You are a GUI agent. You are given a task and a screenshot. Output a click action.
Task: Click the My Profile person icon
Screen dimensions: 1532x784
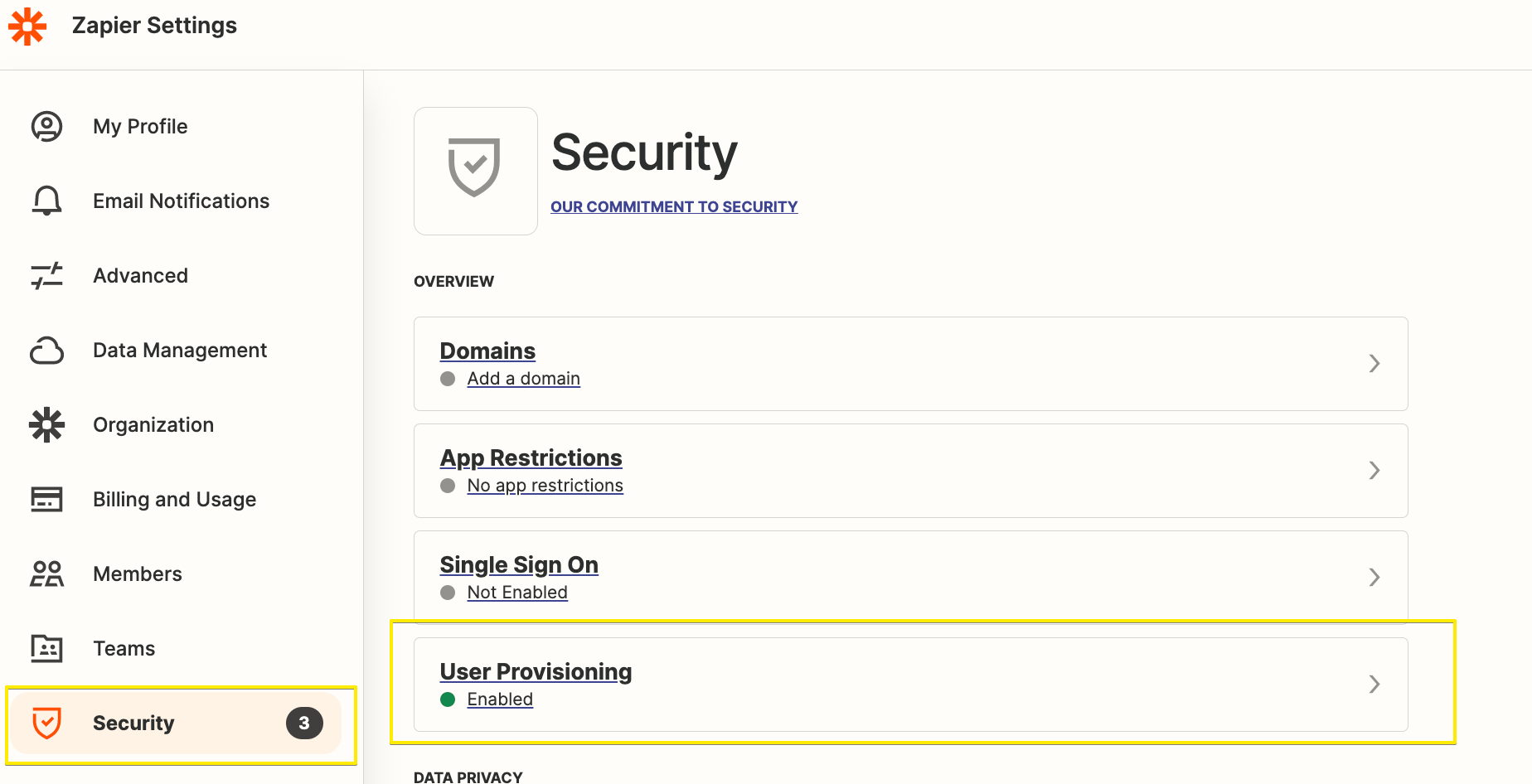(46, 127)
